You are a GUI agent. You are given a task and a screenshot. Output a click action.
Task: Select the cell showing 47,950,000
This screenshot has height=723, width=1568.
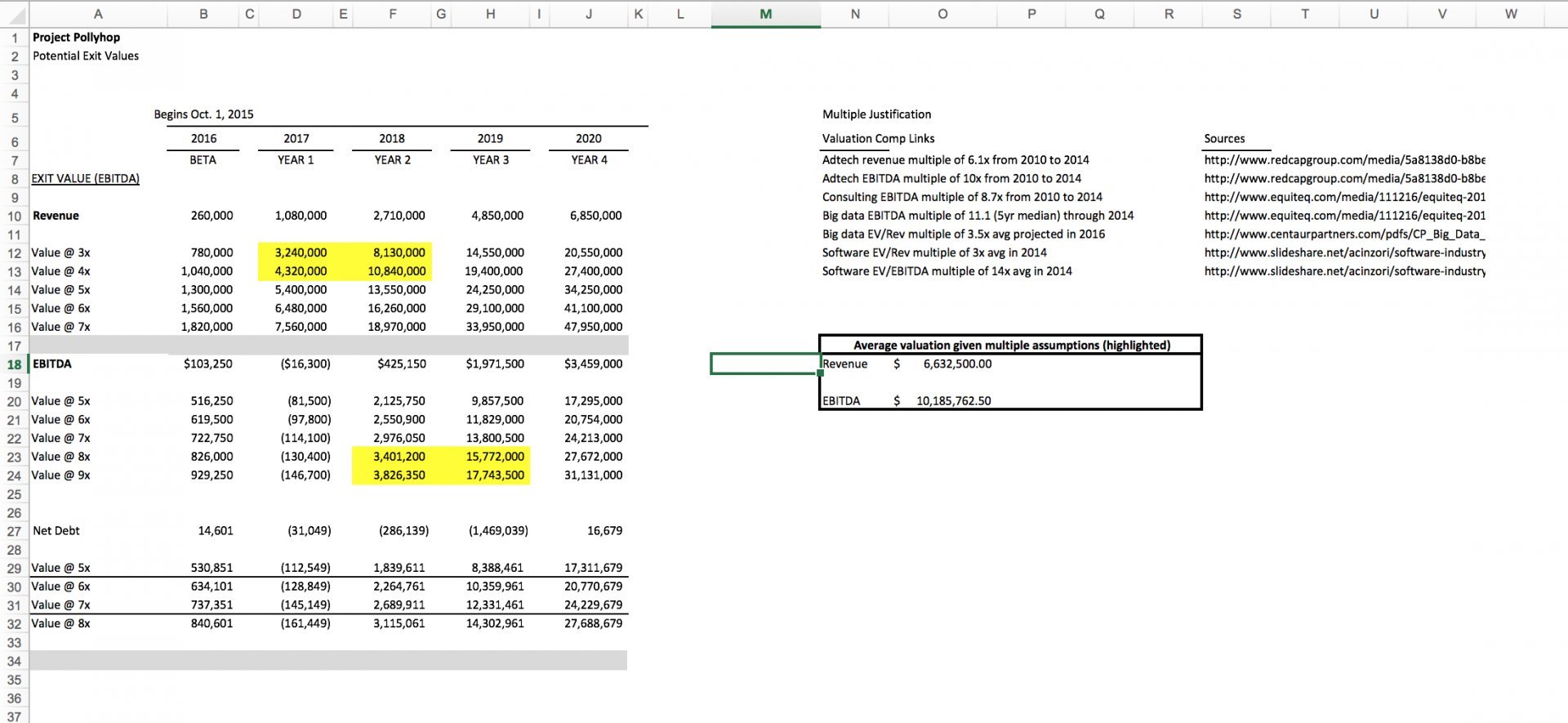point(593,327)
